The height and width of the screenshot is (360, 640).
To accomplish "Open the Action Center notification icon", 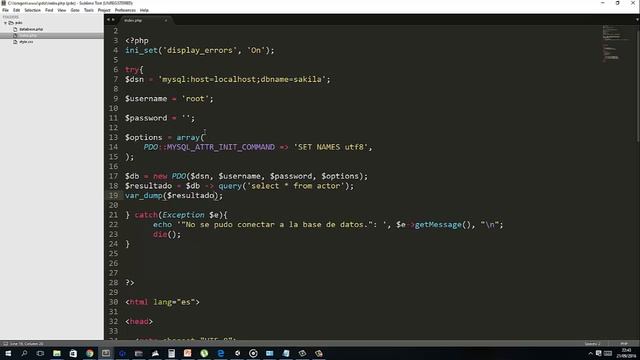I will pos(599,353).
